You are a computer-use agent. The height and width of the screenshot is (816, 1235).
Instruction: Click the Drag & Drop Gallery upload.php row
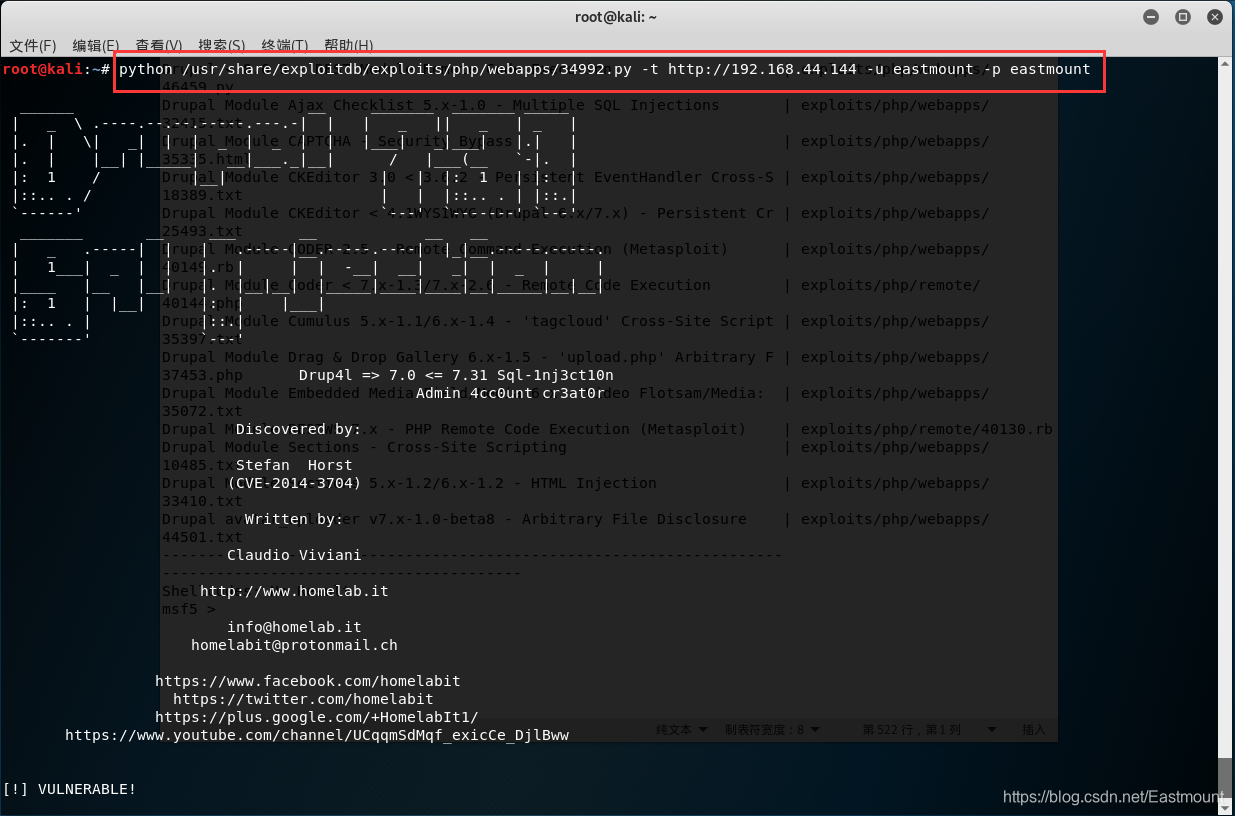click(x=575, y=357)
